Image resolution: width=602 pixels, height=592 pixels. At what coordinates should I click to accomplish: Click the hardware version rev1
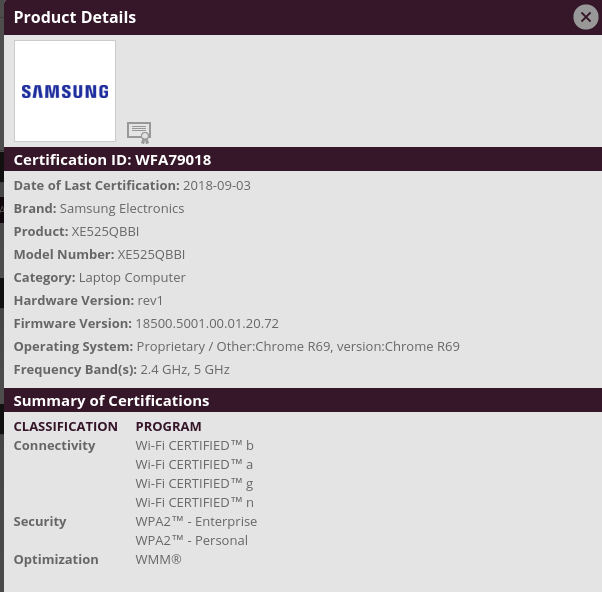150,301
